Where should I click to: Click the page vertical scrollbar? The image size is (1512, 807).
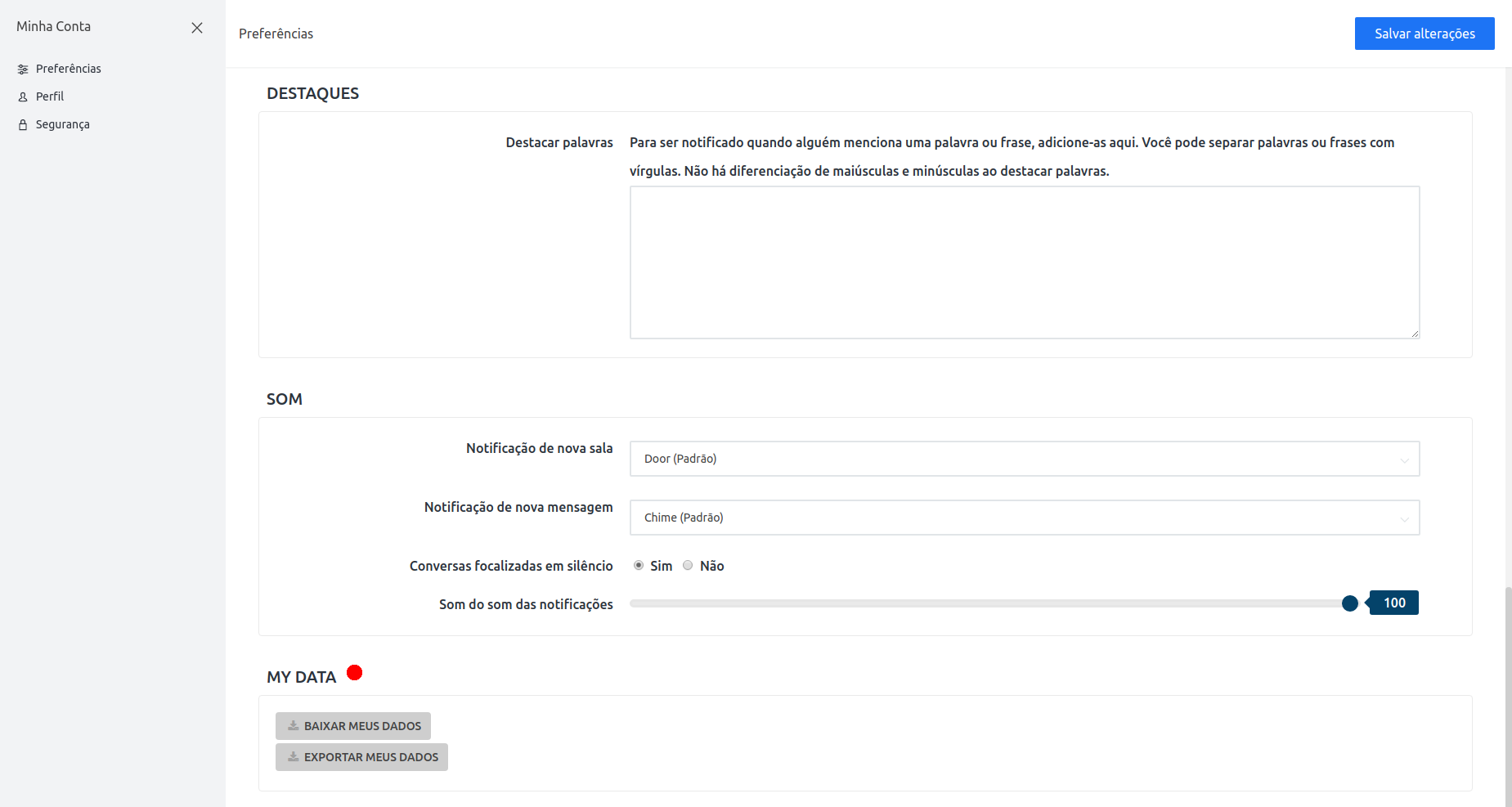[1508, 697]
